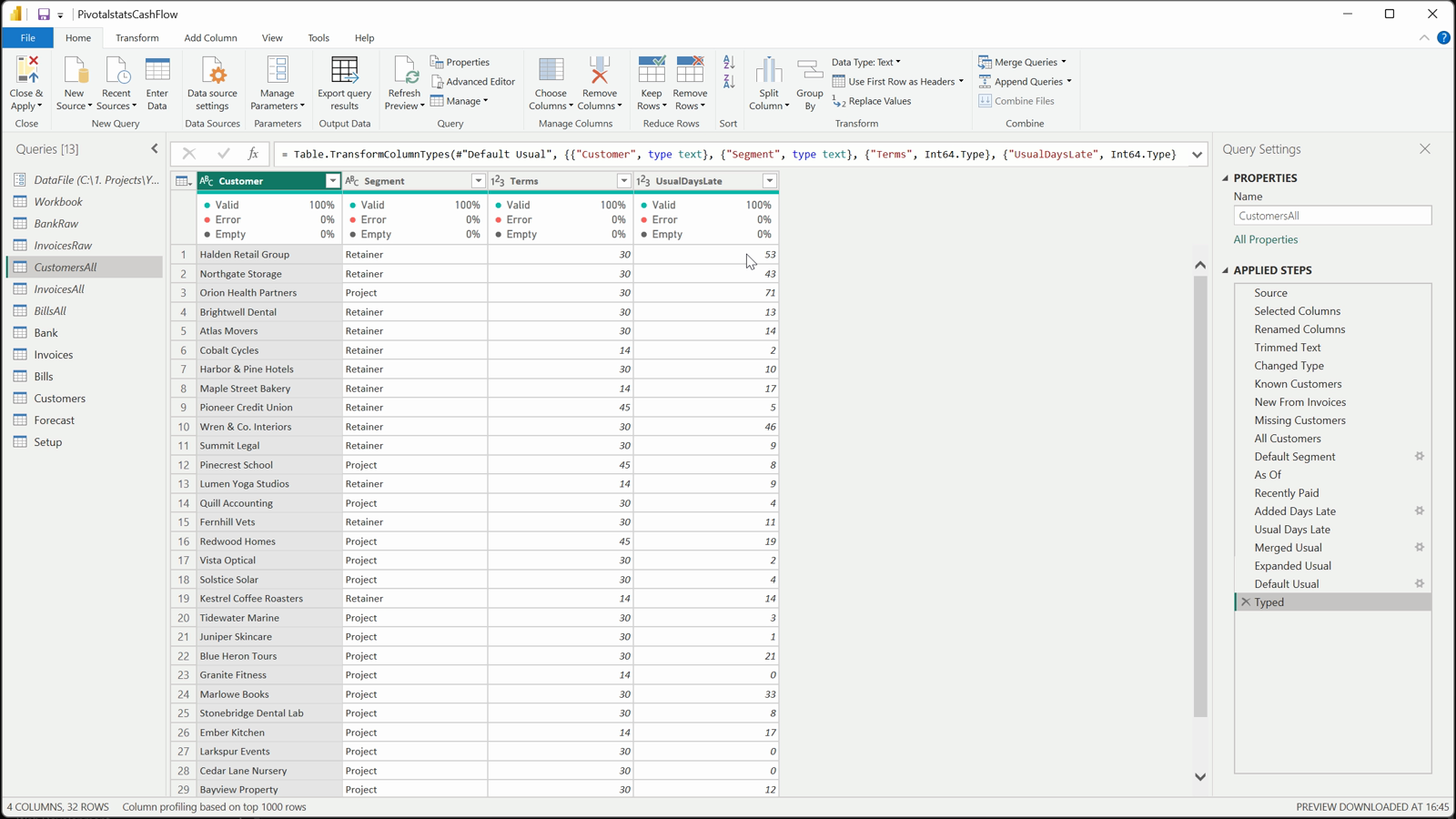Click the Remove Columns icon
Viewport: 1456px width, 819px height.
click(600, 70)
